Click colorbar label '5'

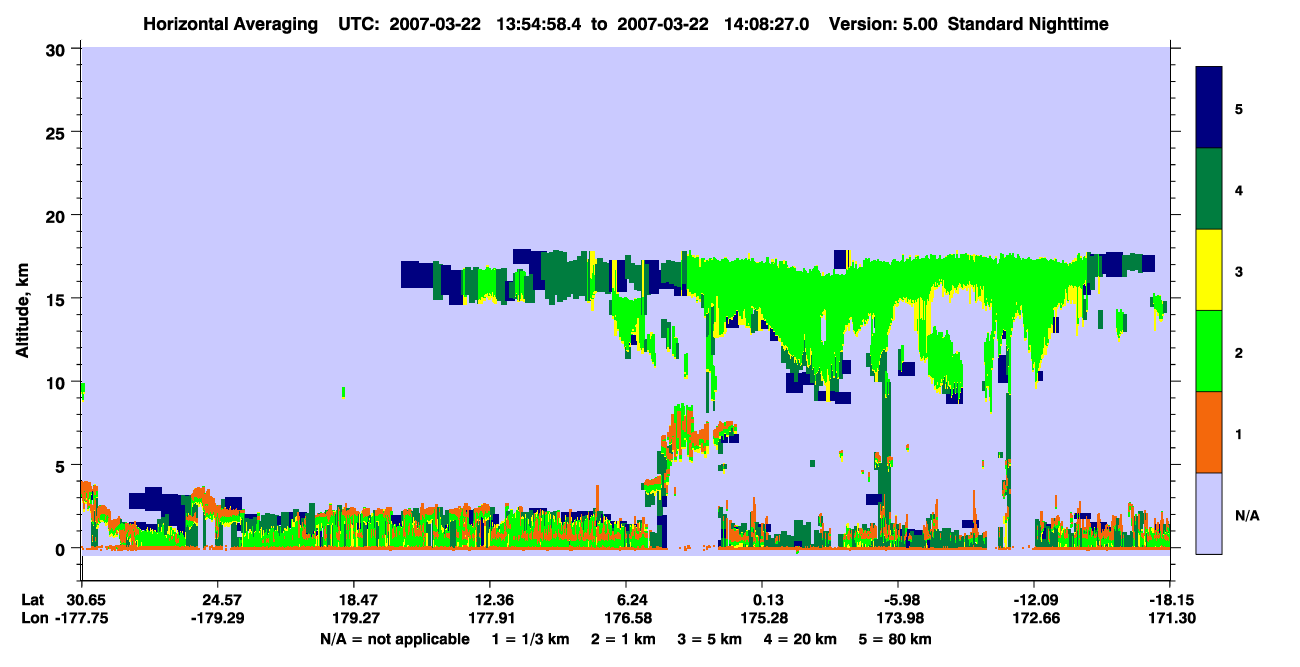1239,108
